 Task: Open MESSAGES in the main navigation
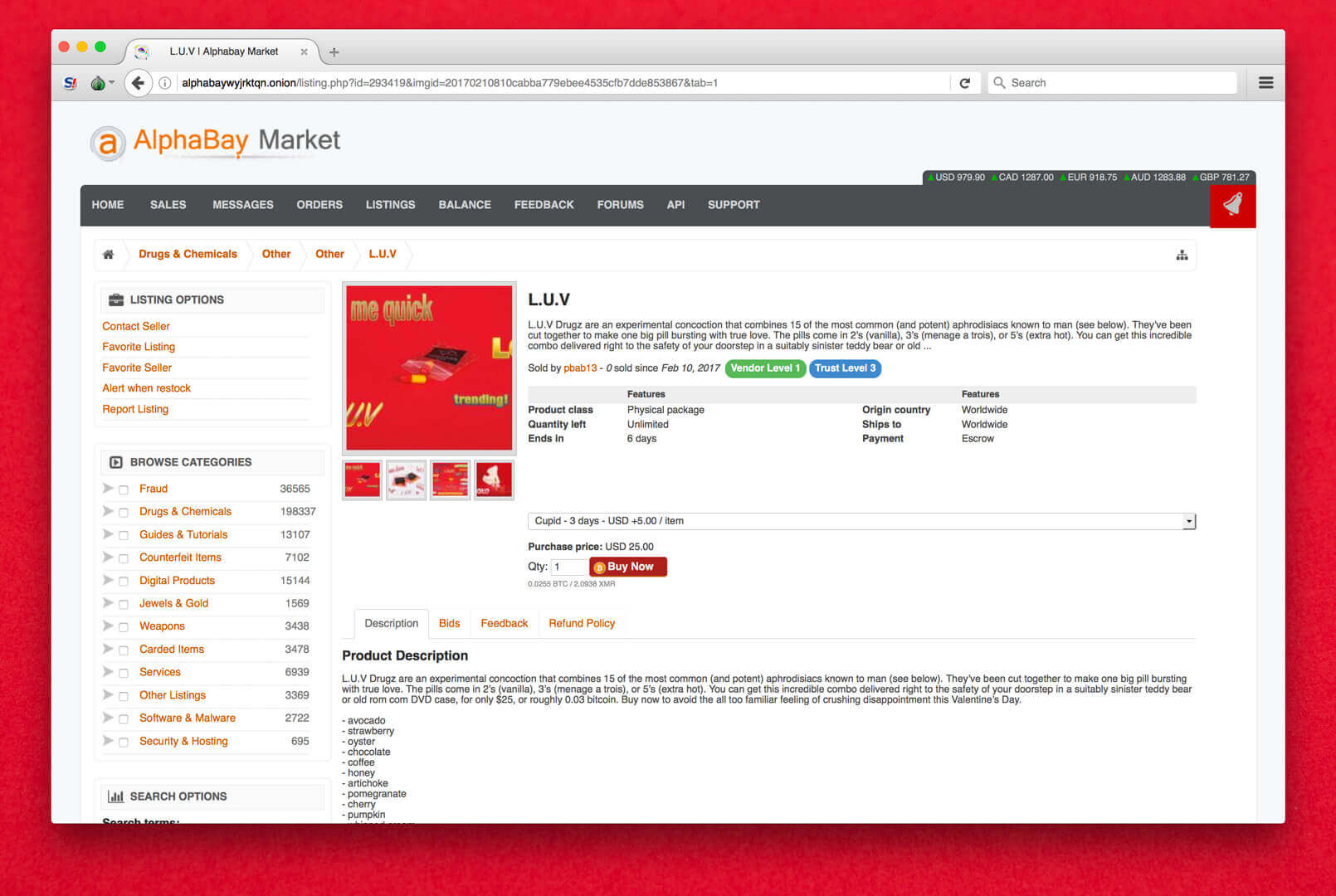[x=242, y=205]
